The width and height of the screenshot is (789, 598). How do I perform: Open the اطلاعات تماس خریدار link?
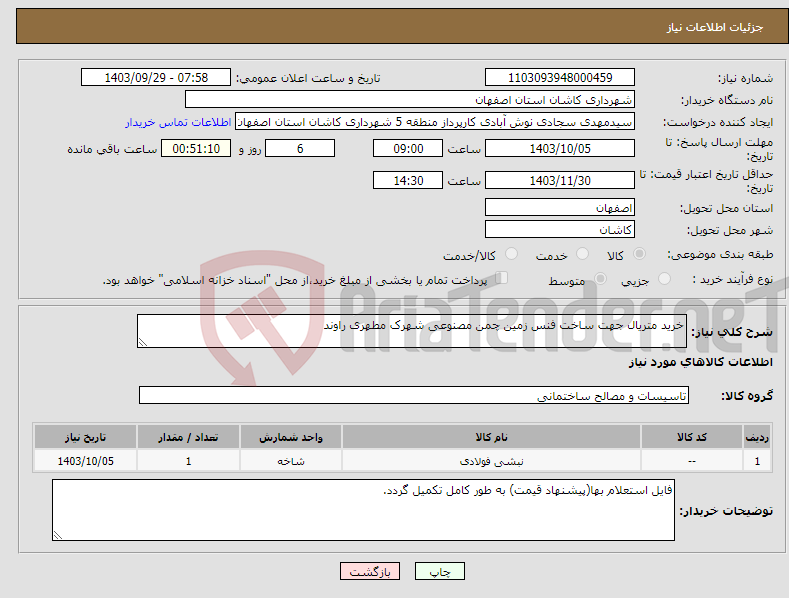[x=178, y=122]
